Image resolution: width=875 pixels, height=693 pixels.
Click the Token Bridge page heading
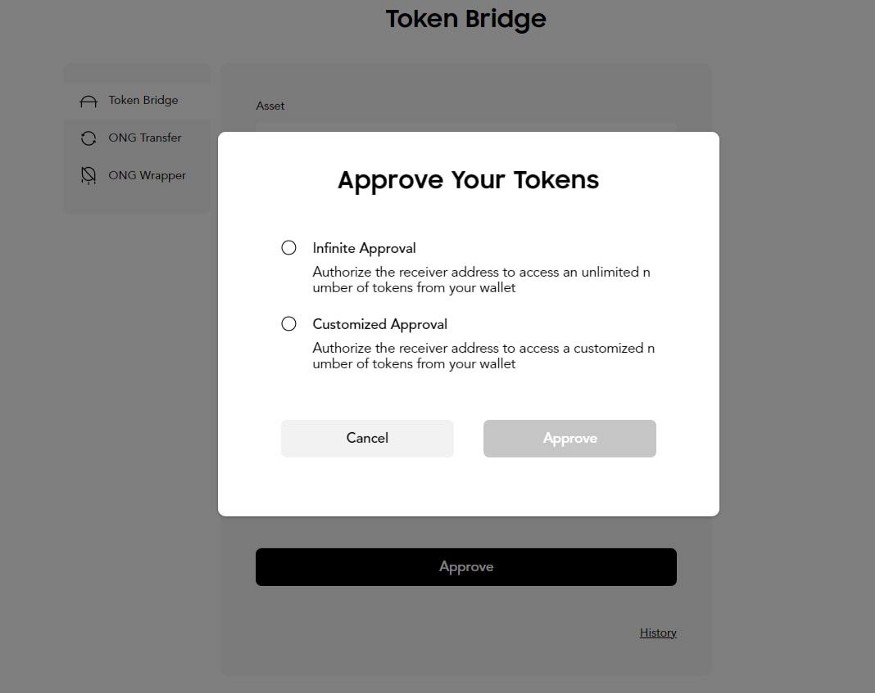[x=466, y=19]
